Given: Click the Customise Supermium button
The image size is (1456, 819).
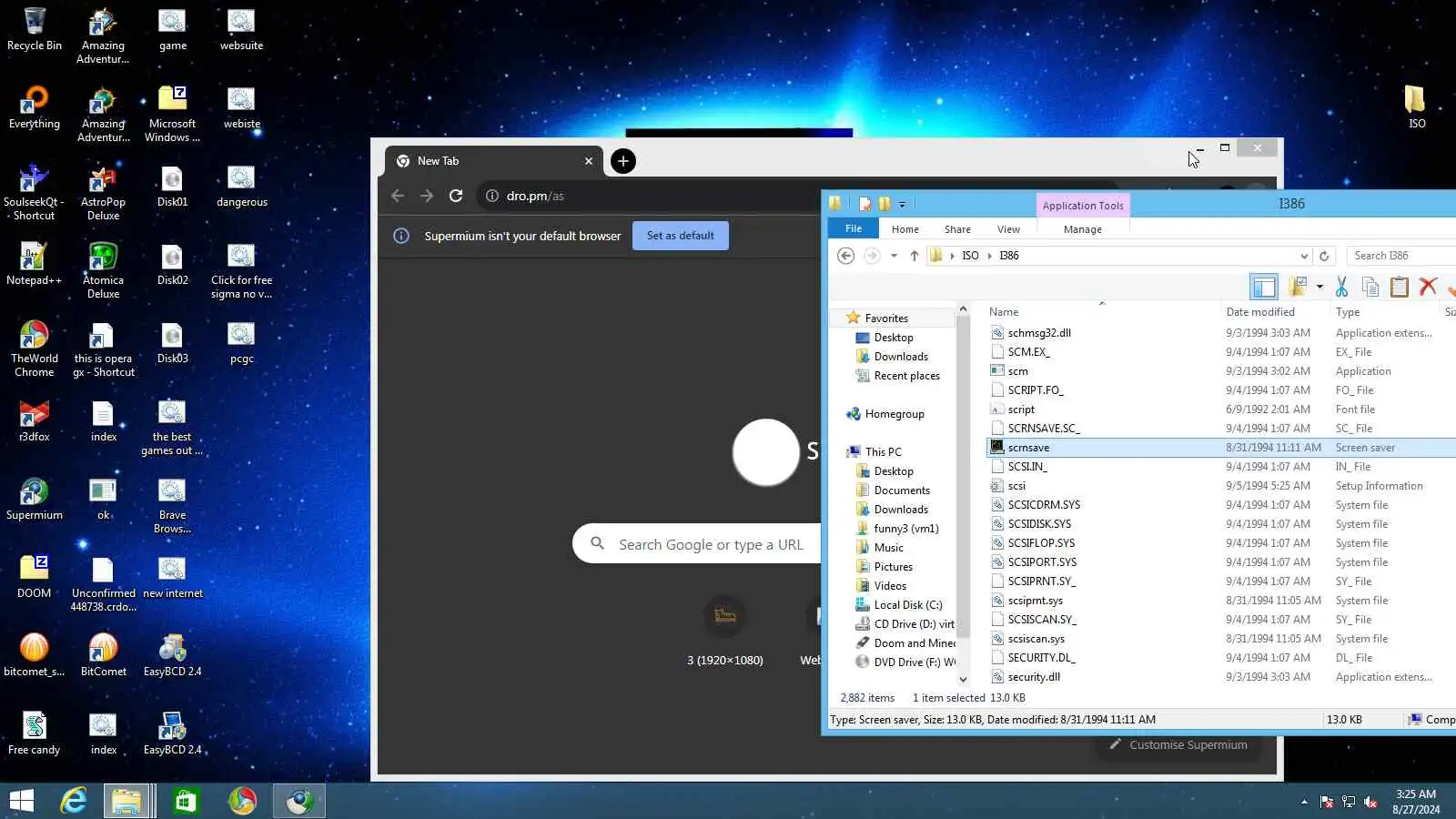Looking at the screenshot, I should pyautogui.click(x=1178, y=744).
